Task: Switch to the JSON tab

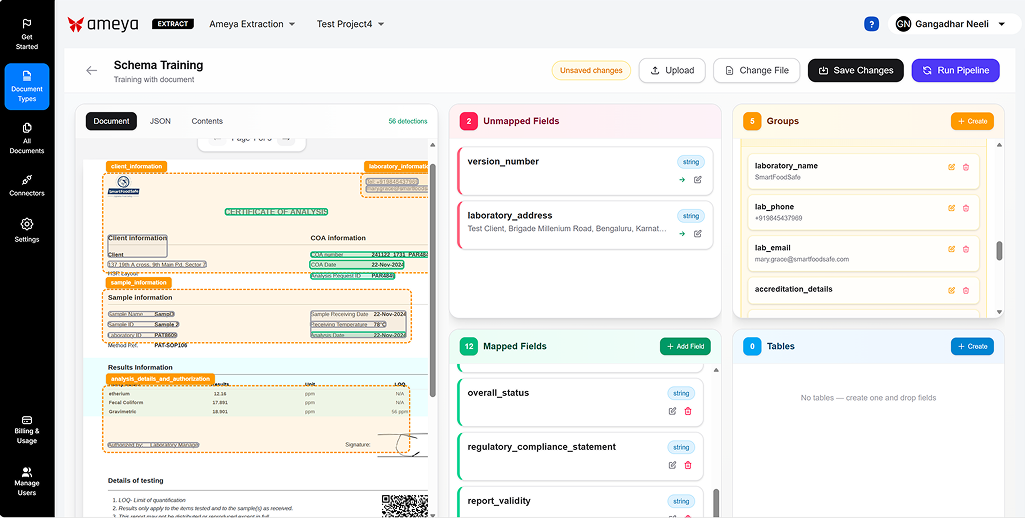Action: (x=160, y=121)
